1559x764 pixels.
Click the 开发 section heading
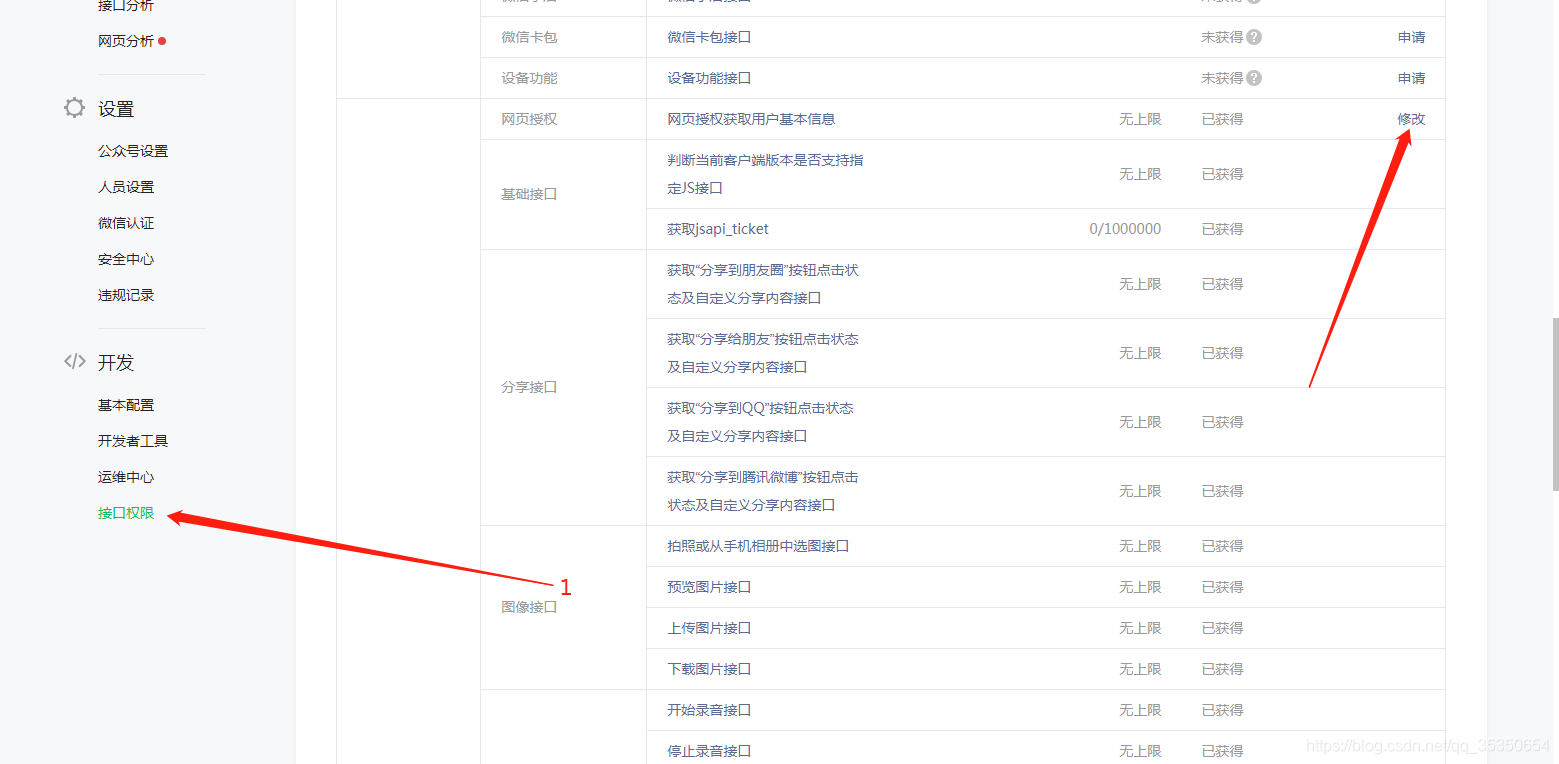116,363
